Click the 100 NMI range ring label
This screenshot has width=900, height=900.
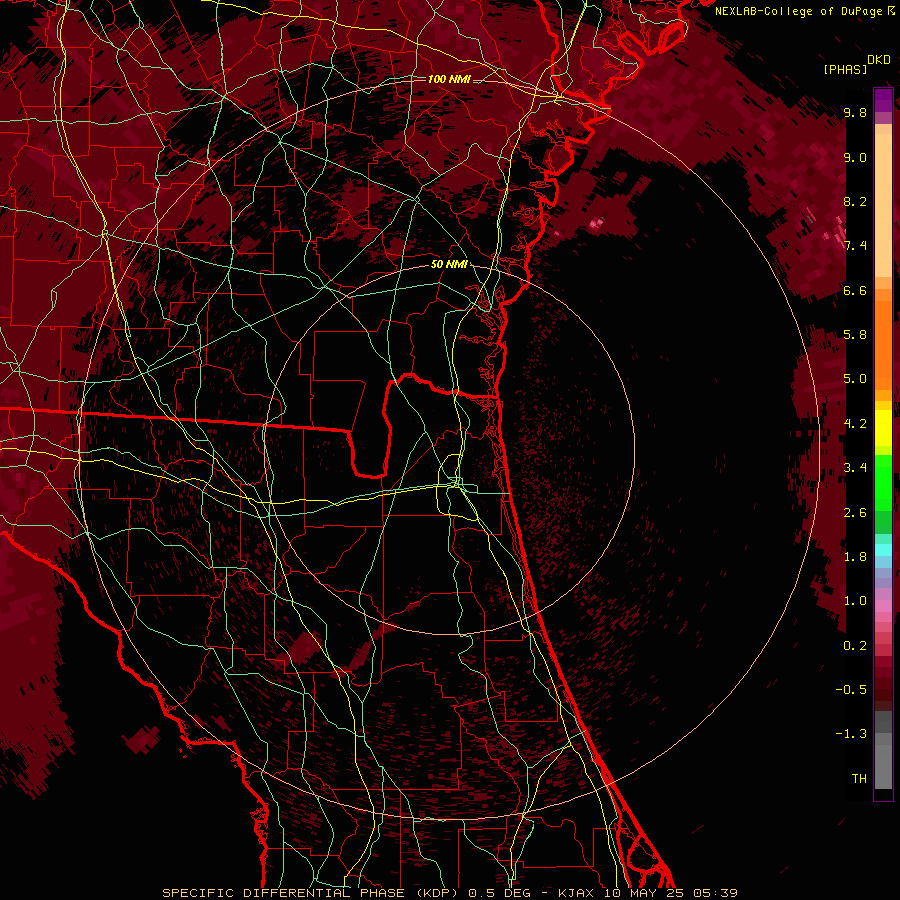pyautogui.click(x=449, y=79)
